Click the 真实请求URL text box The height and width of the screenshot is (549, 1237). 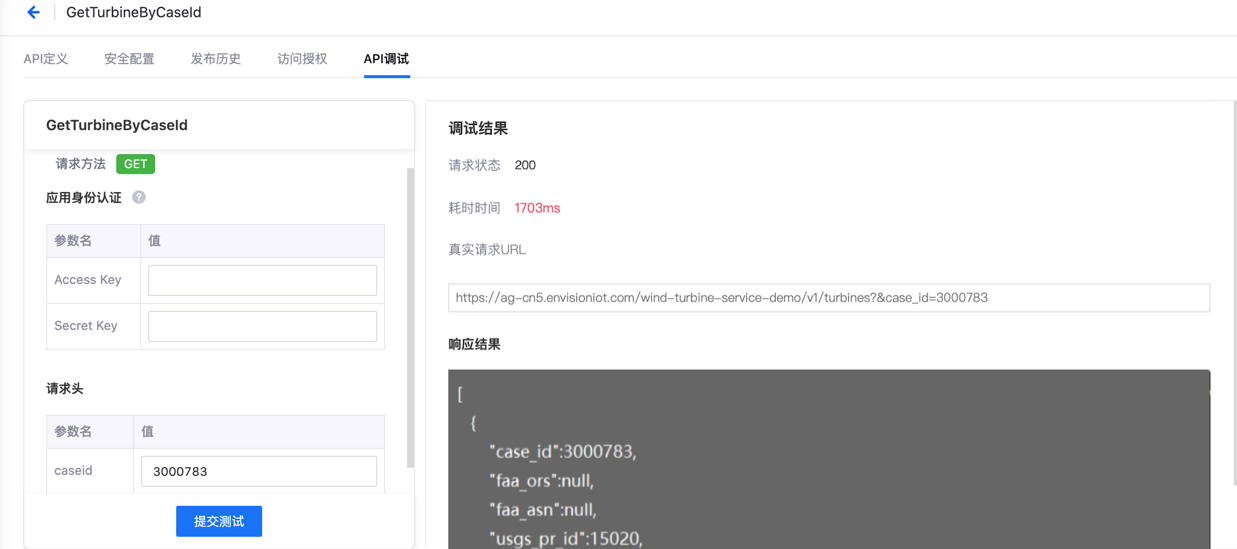coord(828,298)
